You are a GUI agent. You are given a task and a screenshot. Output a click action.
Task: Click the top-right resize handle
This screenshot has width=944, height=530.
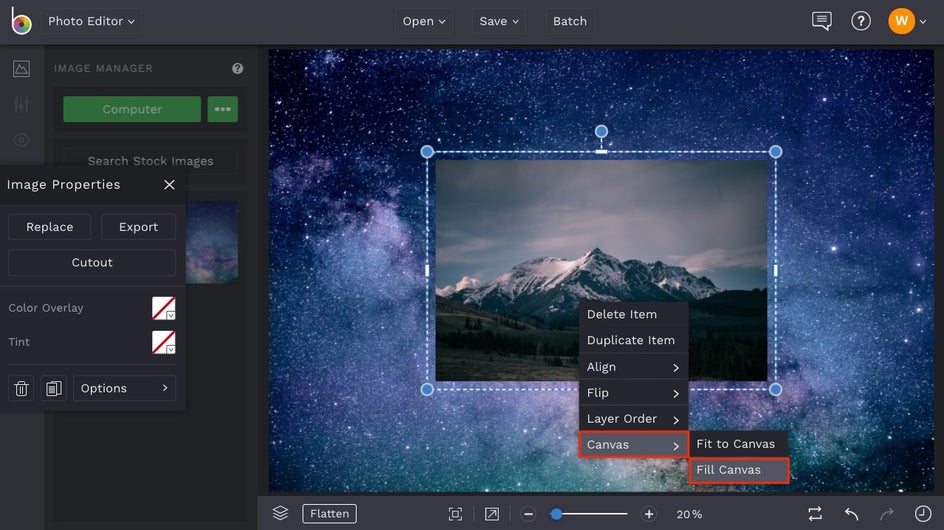[x=775, y=152]
